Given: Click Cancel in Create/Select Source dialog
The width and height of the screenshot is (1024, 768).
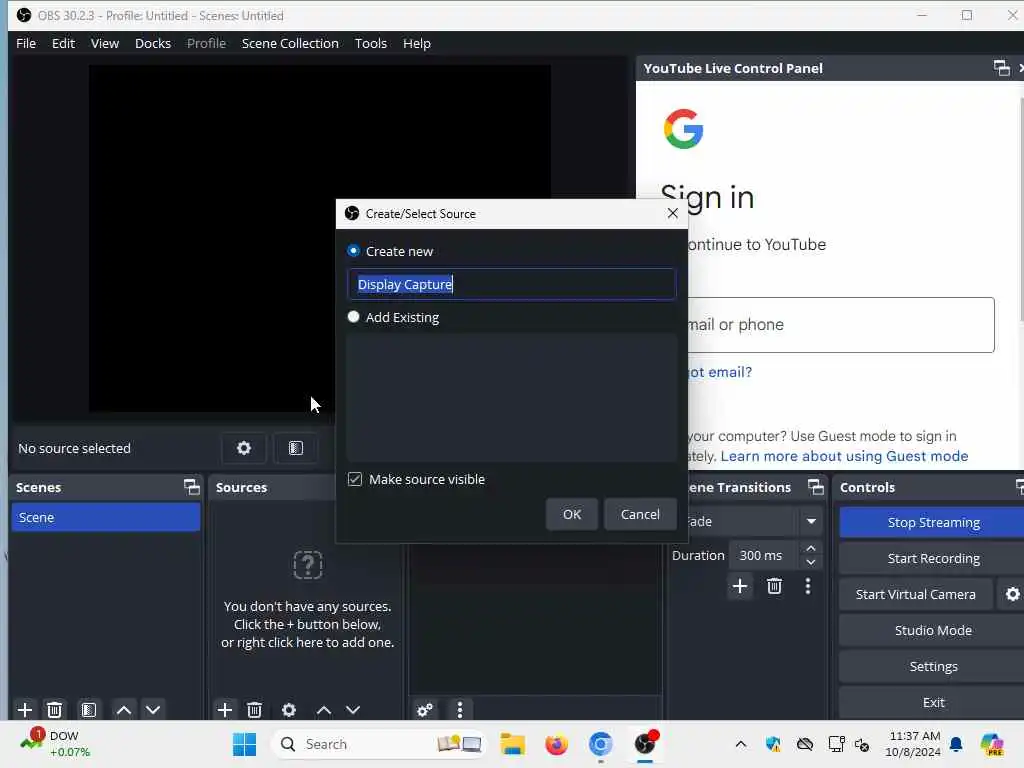Looking at the screenshot, I should (x=640, y=514).
